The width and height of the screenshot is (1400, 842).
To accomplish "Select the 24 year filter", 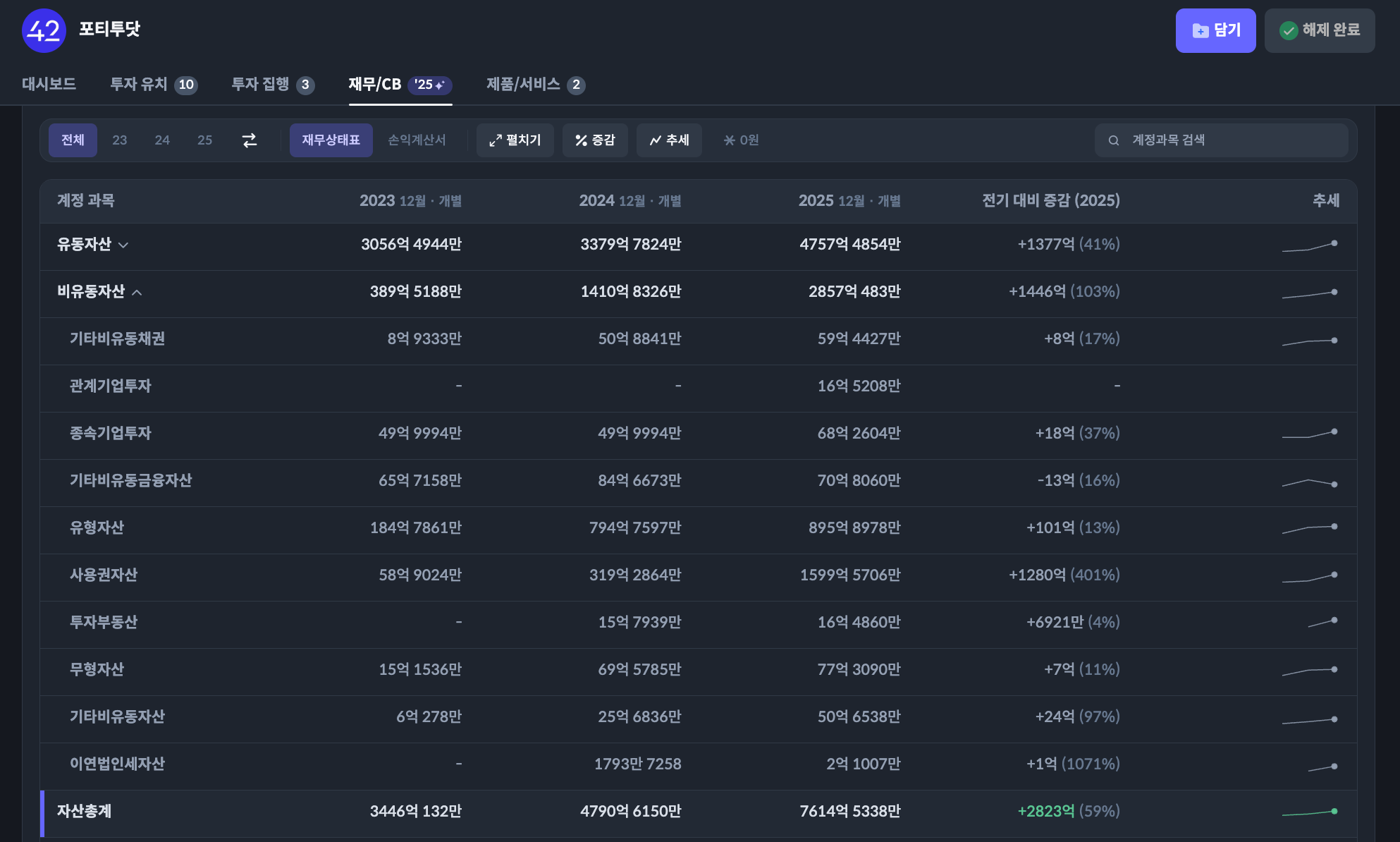I will 162,140.
